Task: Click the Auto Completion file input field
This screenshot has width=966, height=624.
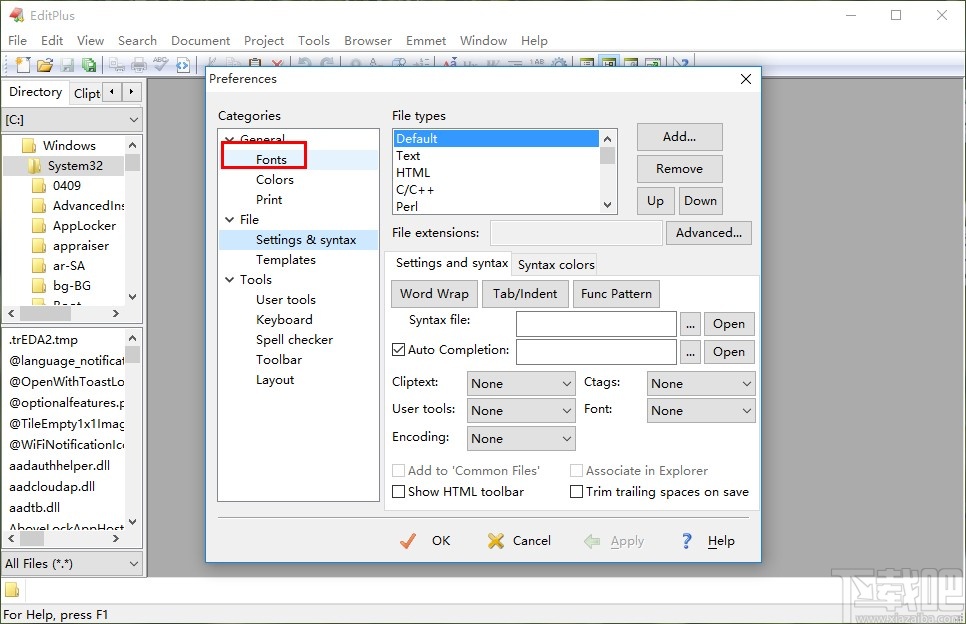Action: coord(596,352)
